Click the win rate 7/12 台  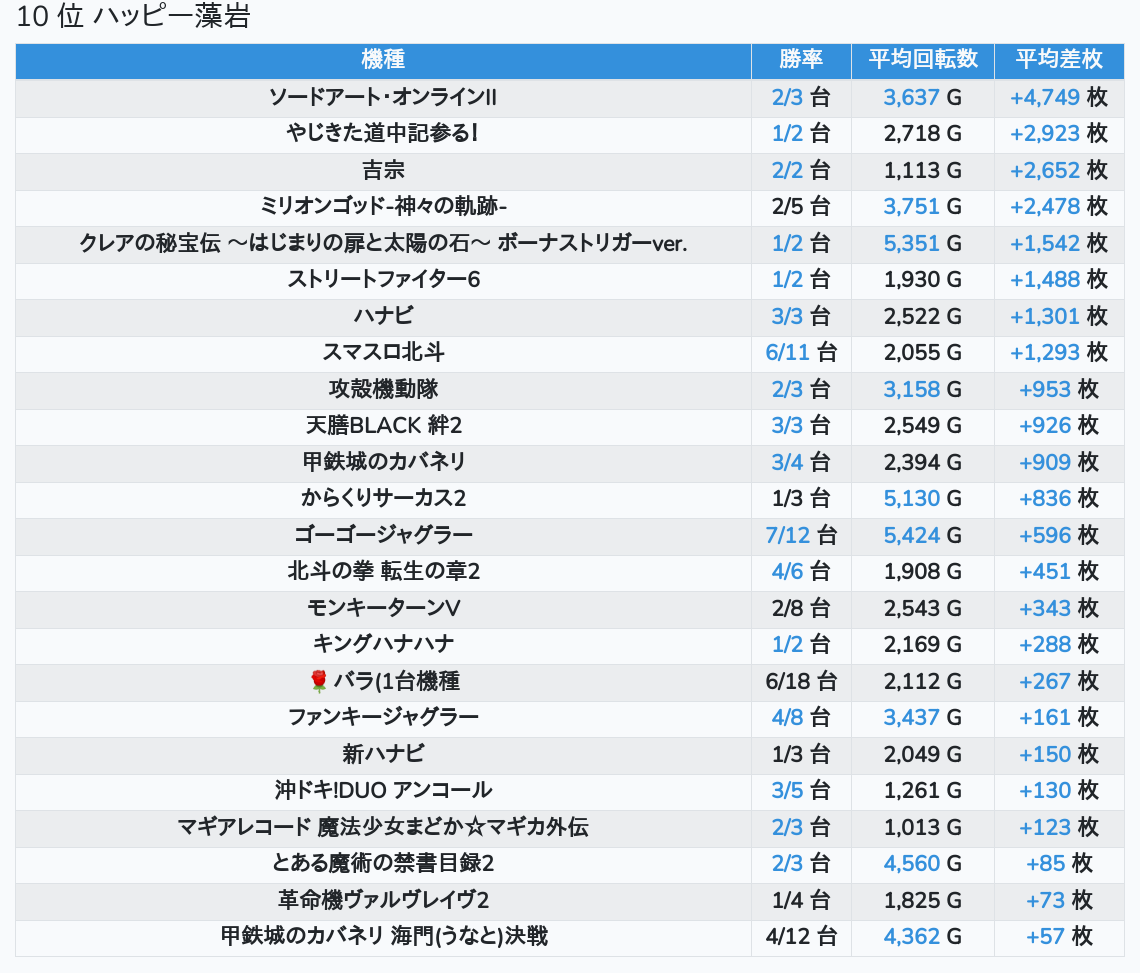click(x=801, y=535)
